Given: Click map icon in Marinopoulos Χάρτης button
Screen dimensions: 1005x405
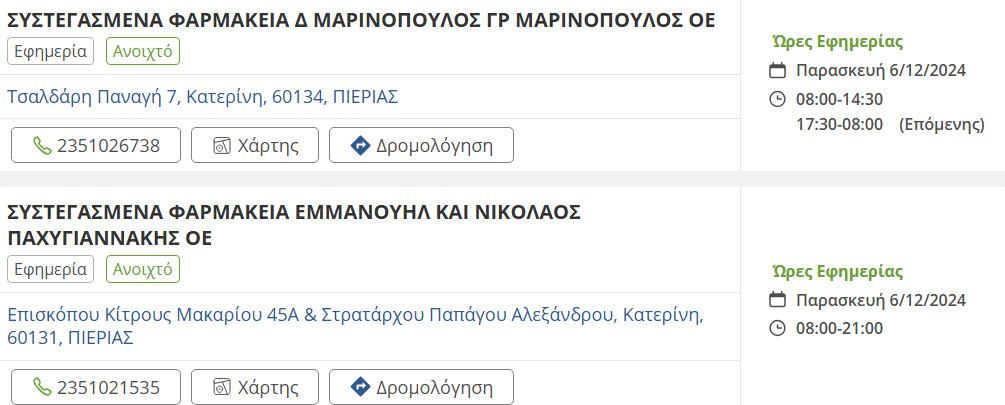Looking at the screenshot, I should click(x=222, y=145).
